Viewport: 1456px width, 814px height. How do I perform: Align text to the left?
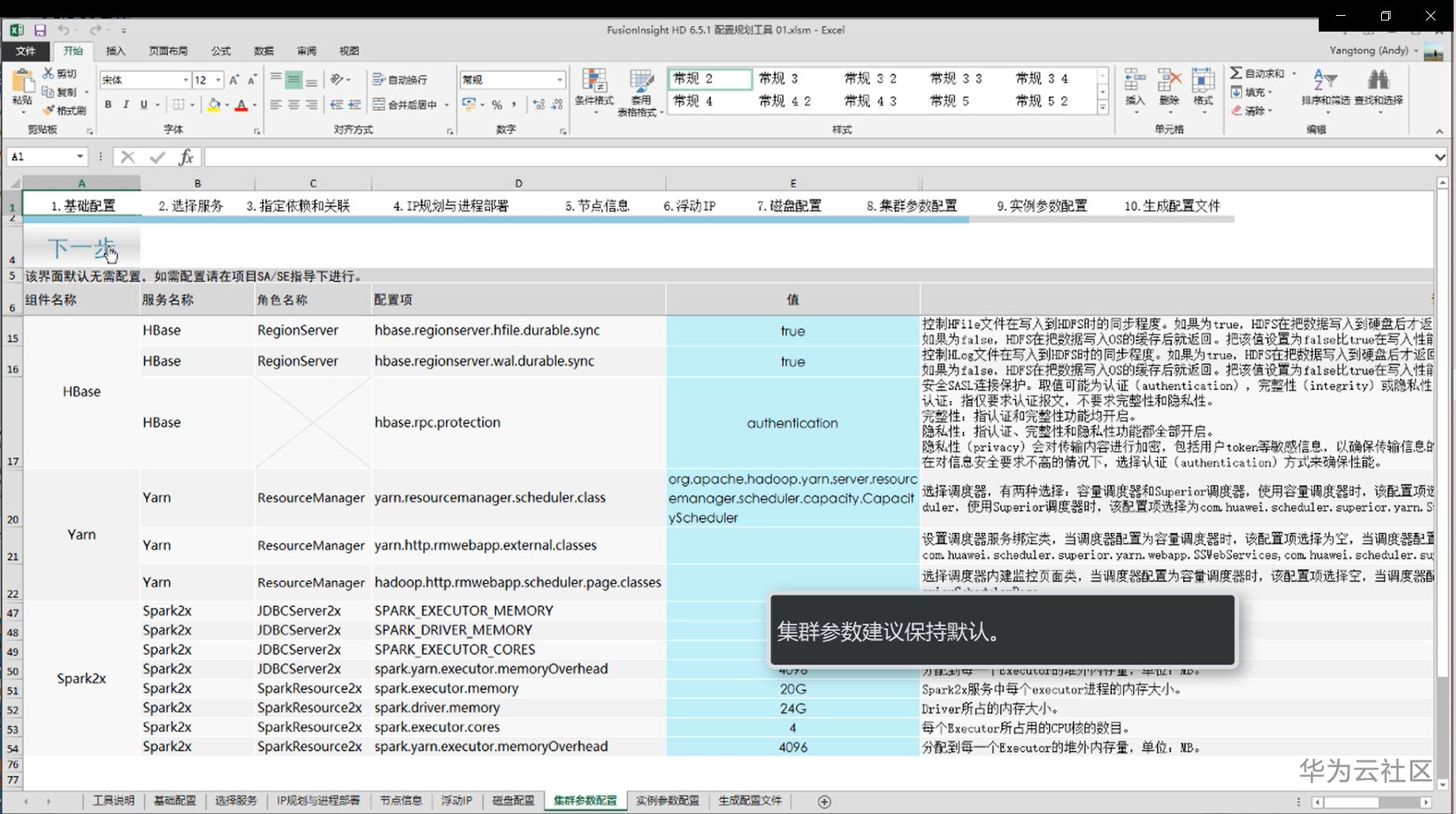(275, 104)
